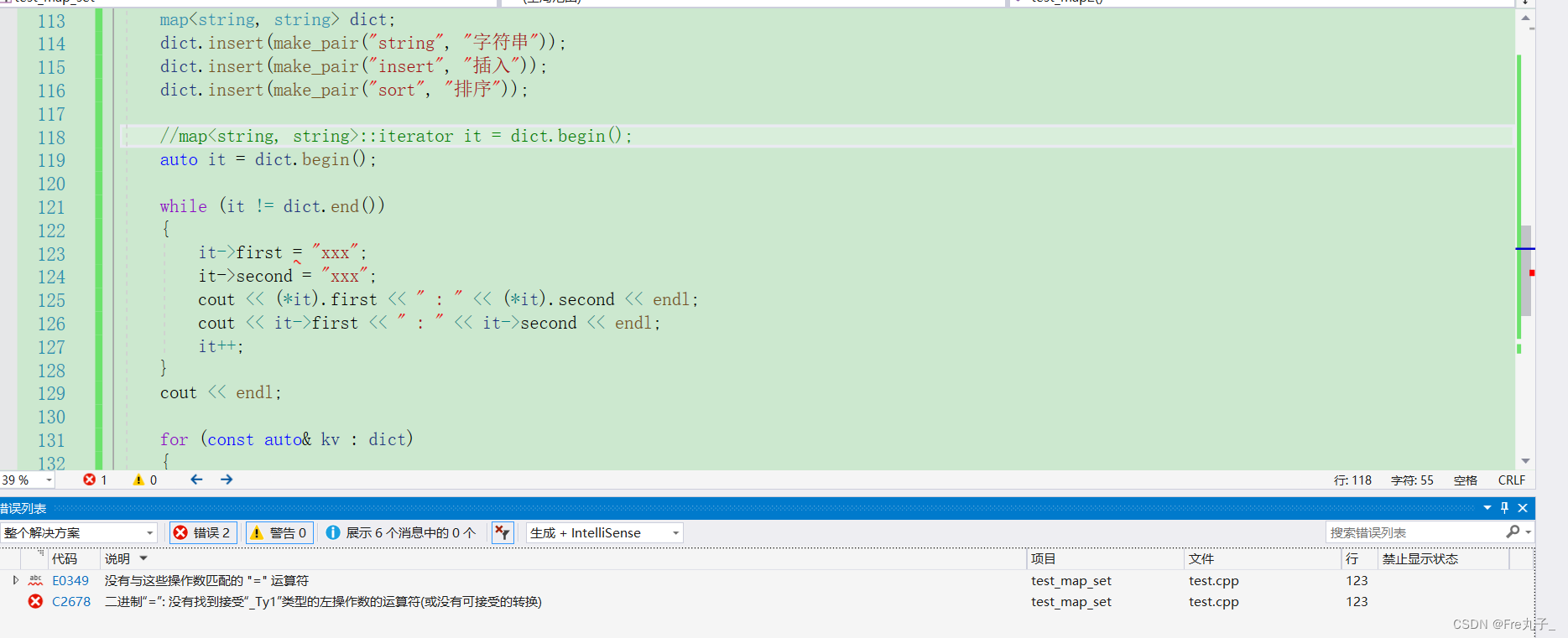Viewport: 1568px width, 638px height.
Task: Click the search error list input field
Action: 1414,532
